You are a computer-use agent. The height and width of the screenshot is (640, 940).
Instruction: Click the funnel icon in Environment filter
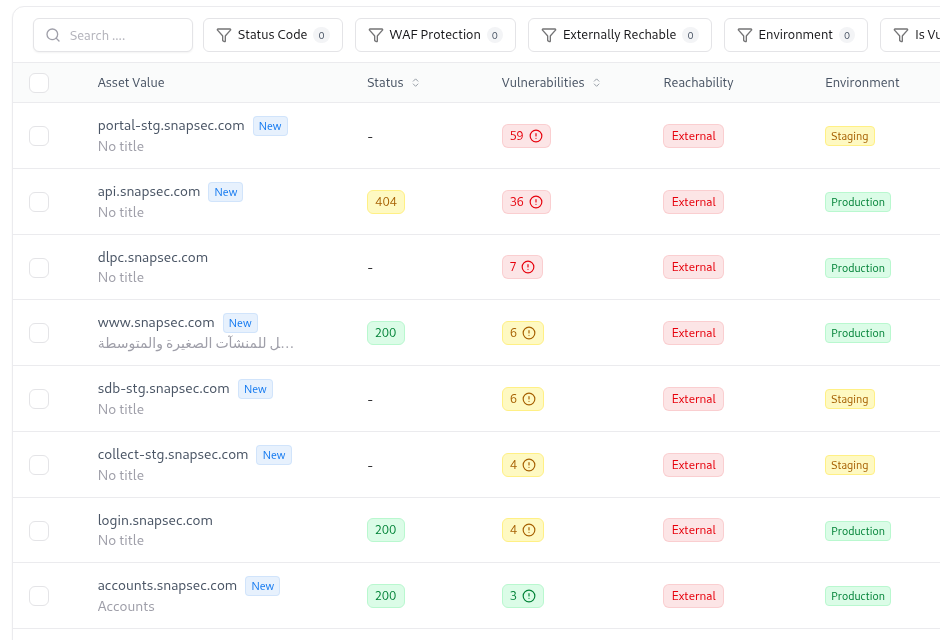(x=745, y=35)
